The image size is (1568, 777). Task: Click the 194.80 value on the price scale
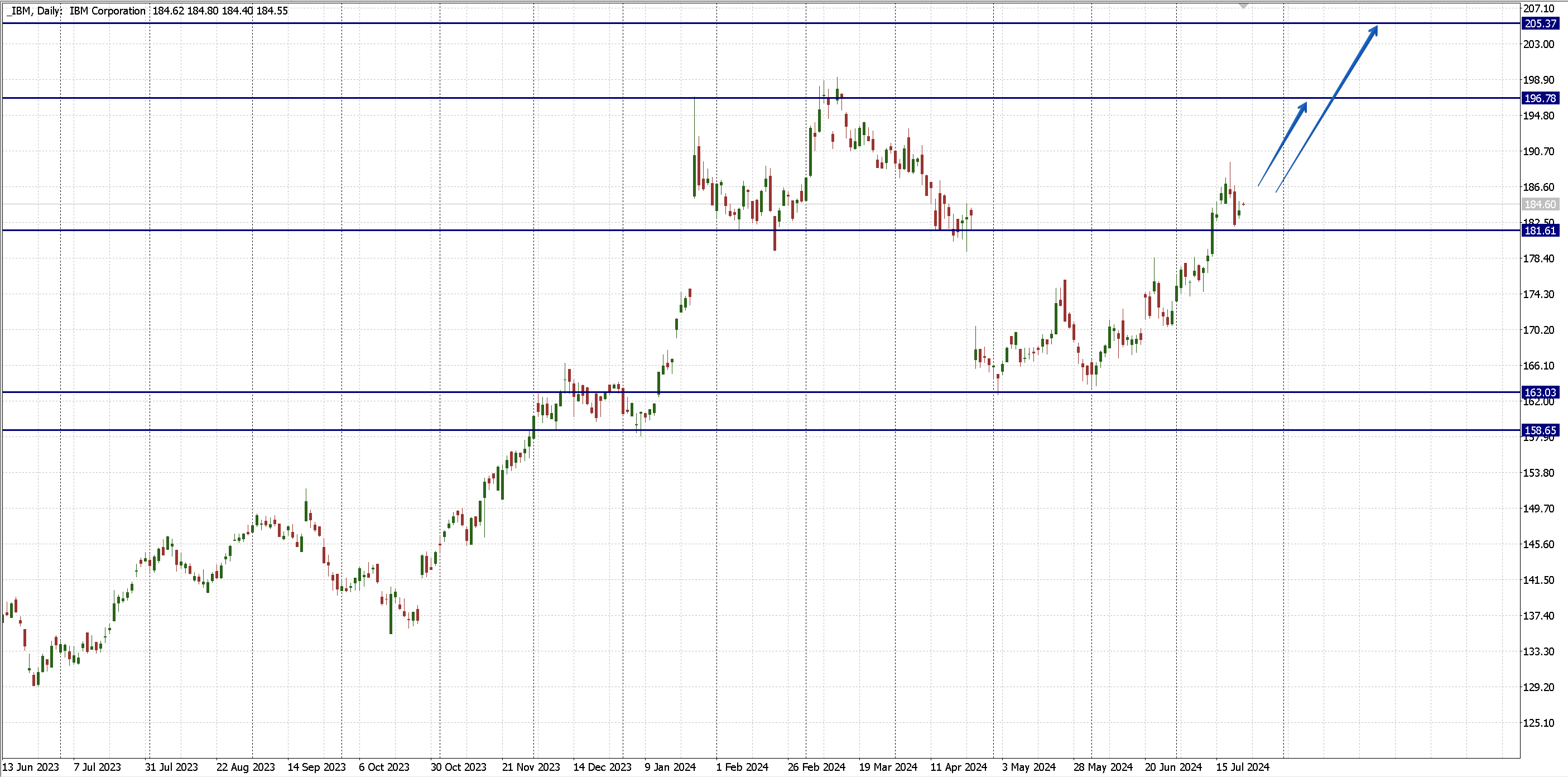point(1539,116)
